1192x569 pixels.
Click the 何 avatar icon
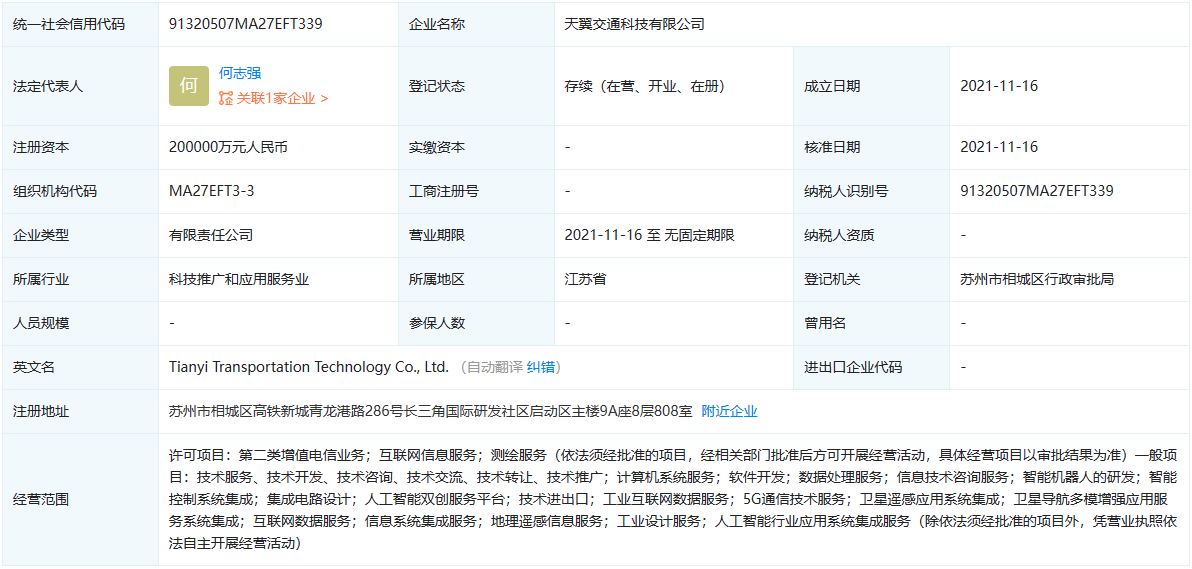189,86
